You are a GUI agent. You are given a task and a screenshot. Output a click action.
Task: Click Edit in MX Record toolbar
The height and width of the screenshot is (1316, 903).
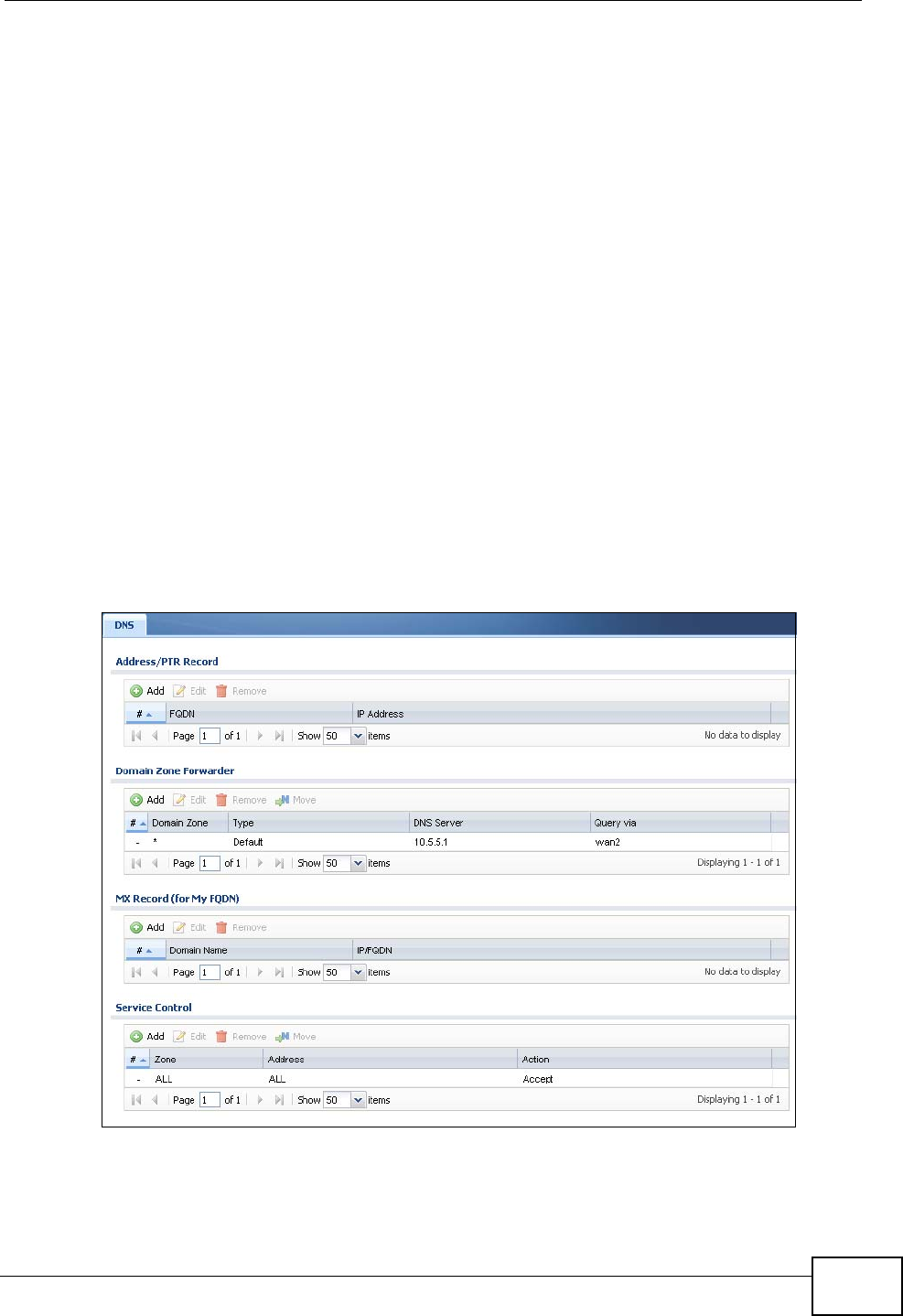(190, 927)
